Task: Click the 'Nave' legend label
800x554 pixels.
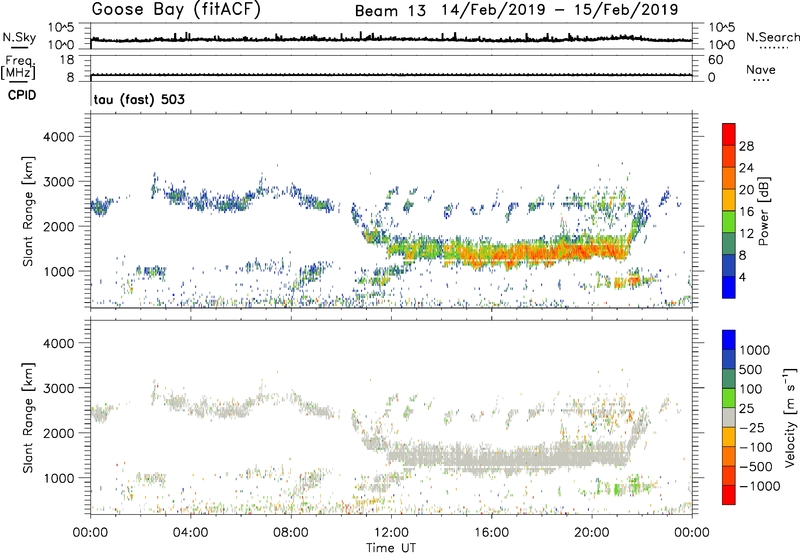Action: 761,69
